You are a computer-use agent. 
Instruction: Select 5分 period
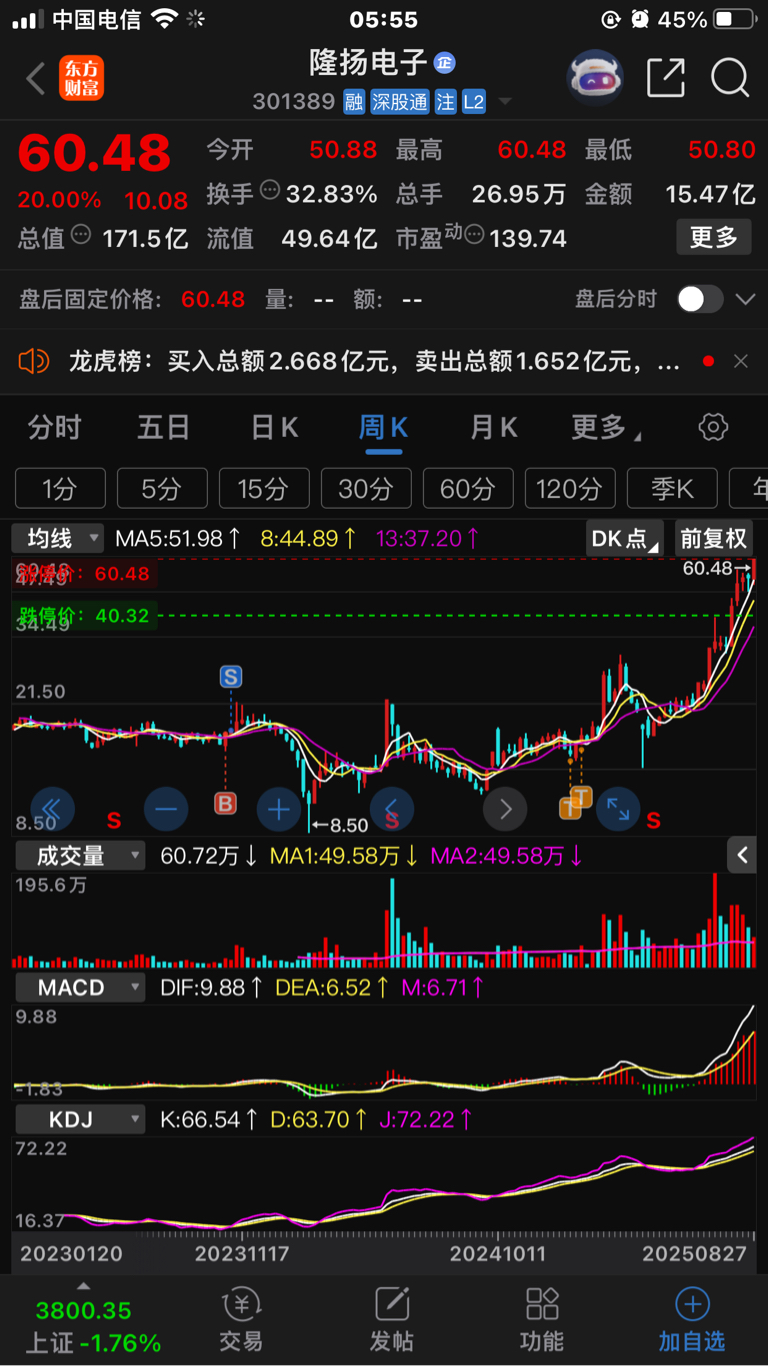coord(162,489)
